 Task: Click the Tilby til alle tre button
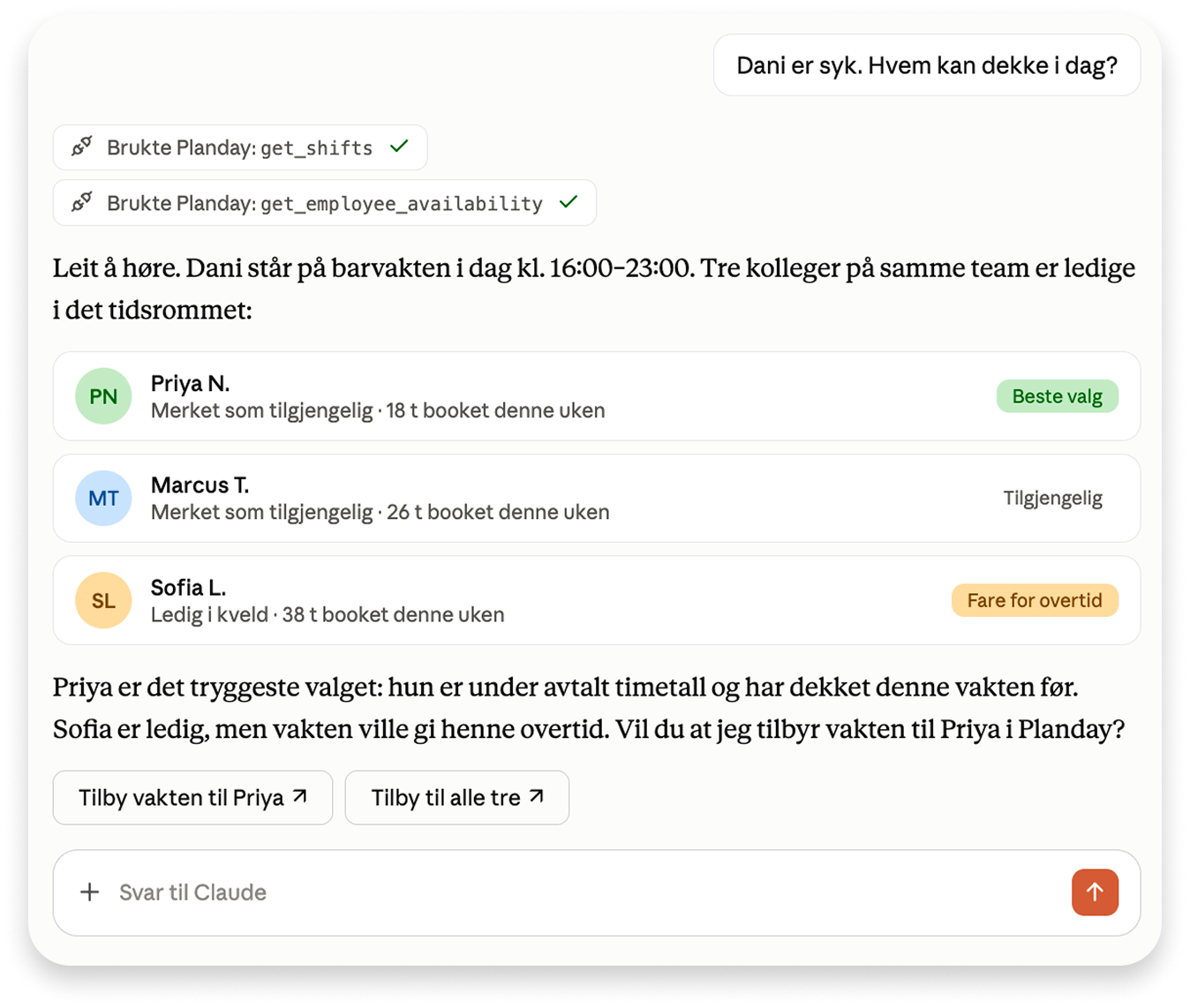tap(457, 798)
